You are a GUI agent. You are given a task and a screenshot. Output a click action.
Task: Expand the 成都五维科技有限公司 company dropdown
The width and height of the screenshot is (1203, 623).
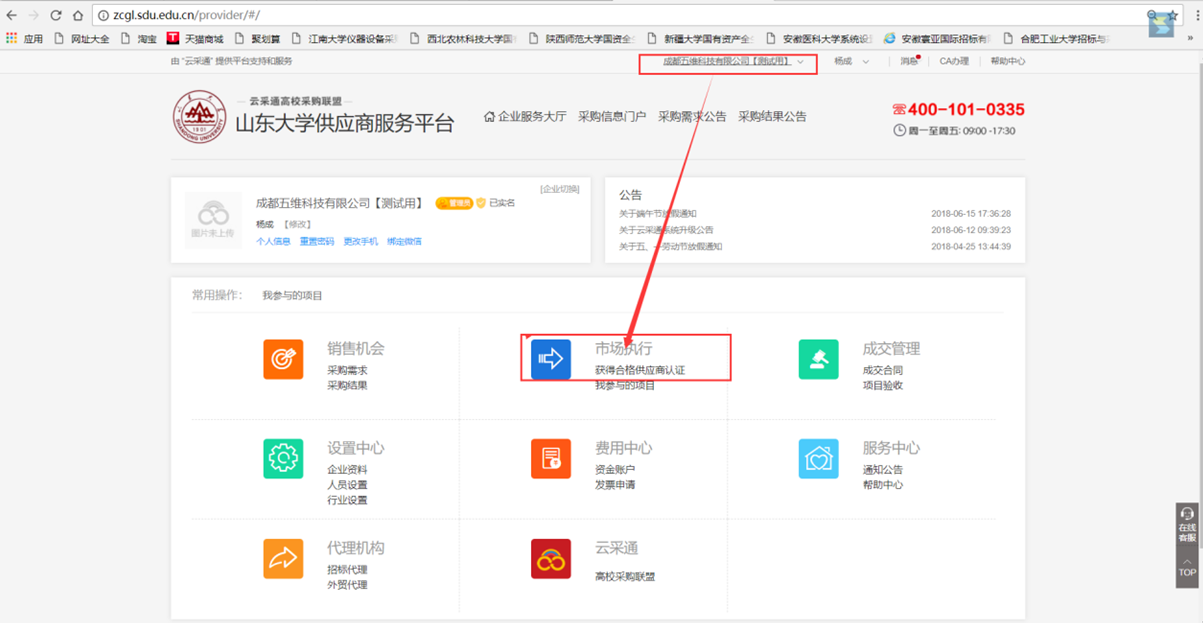(733, 62)
